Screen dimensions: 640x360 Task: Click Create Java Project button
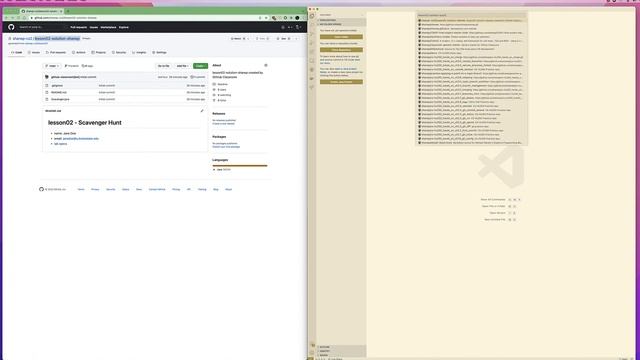point(341,82)
